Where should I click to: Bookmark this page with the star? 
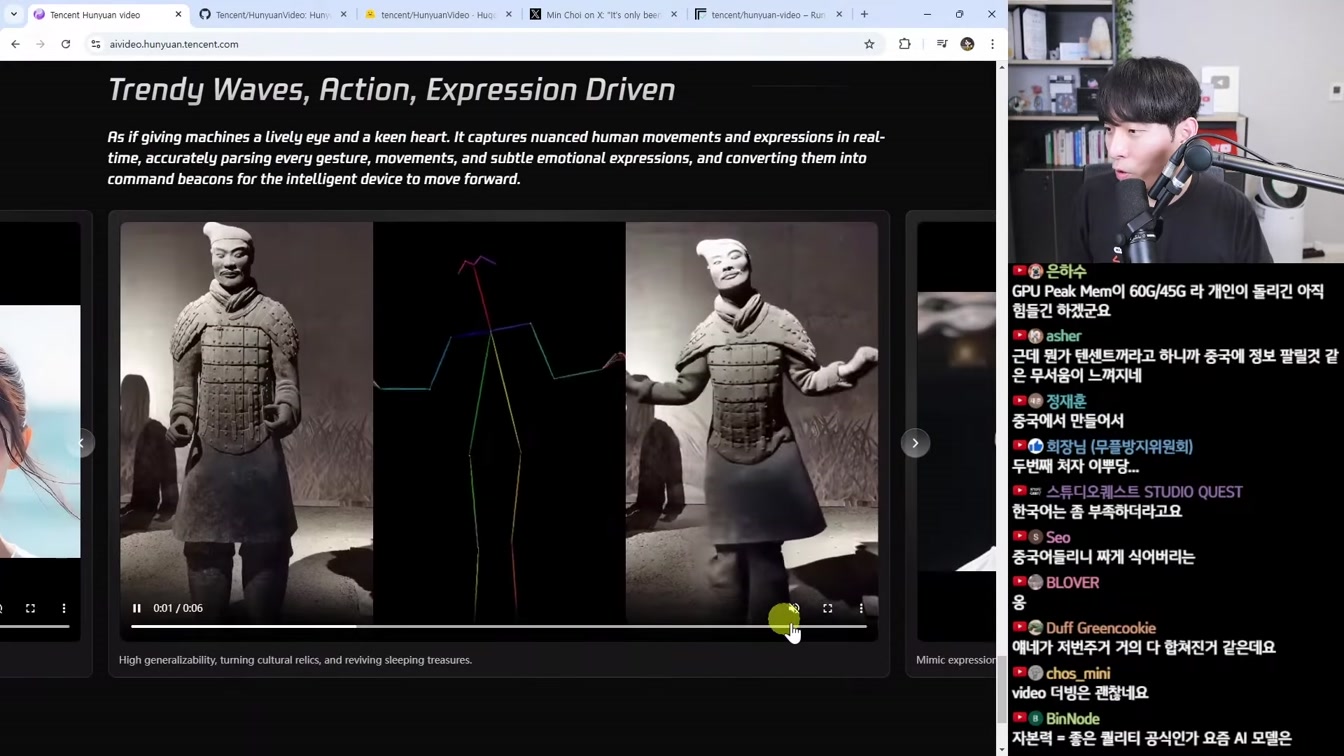click(x=869, y=44)
